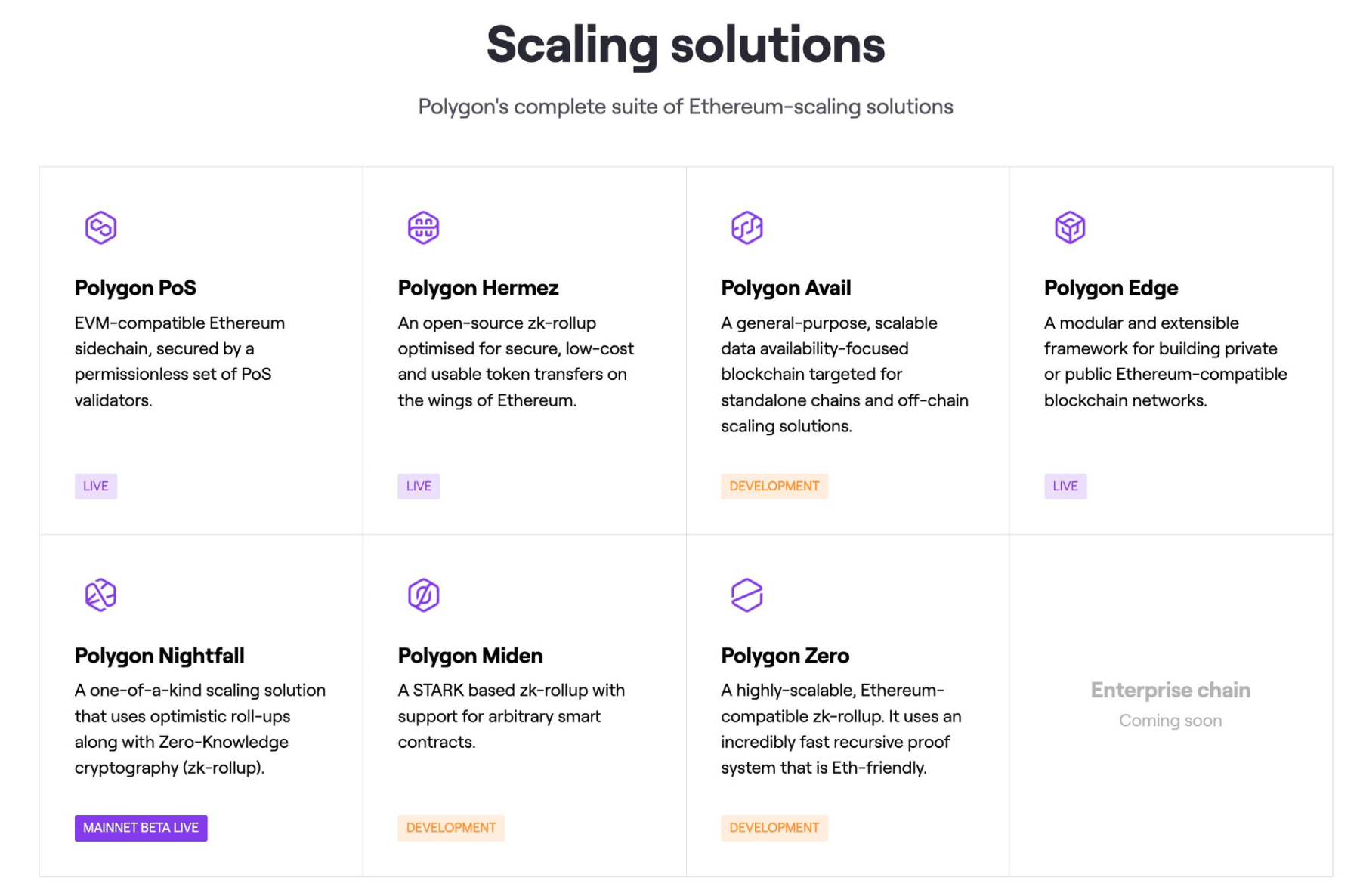Screen dimensions: 1360x896
Task: Click the DEVELOPMENT badge on Polygon Miden card
Action: click(x=451, y=827)
